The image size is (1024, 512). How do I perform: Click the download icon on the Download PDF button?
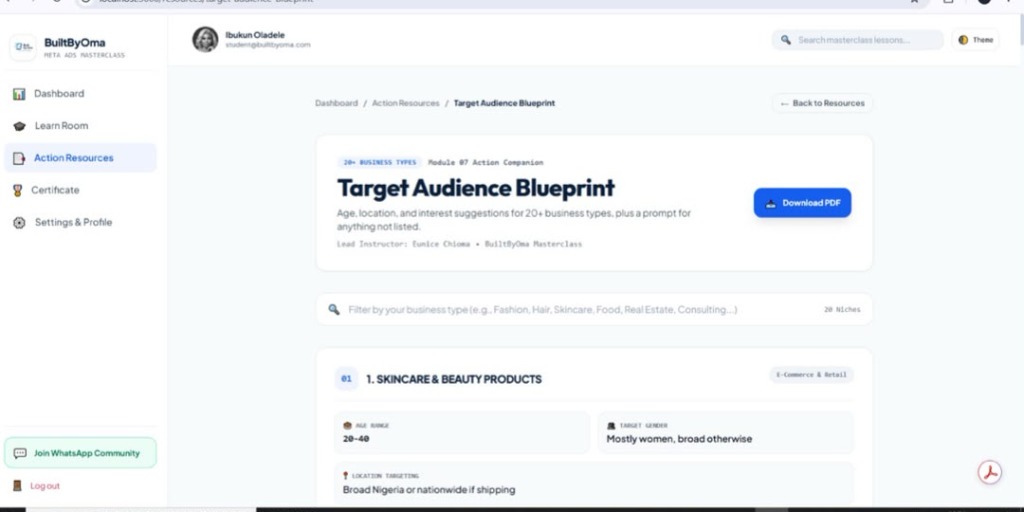click(771, 203)
